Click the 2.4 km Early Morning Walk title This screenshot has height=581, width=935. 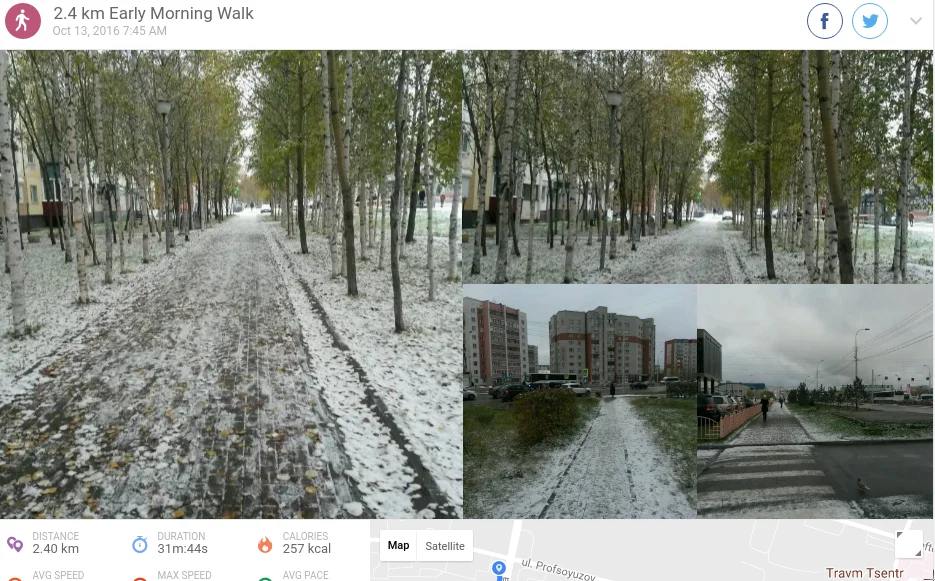point(153,13)
